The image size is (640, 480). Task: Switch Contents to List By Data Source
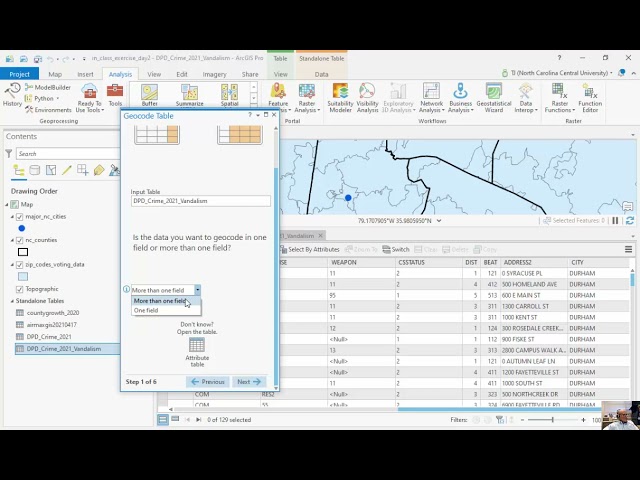pyautogui.click(x=35, y=170)
